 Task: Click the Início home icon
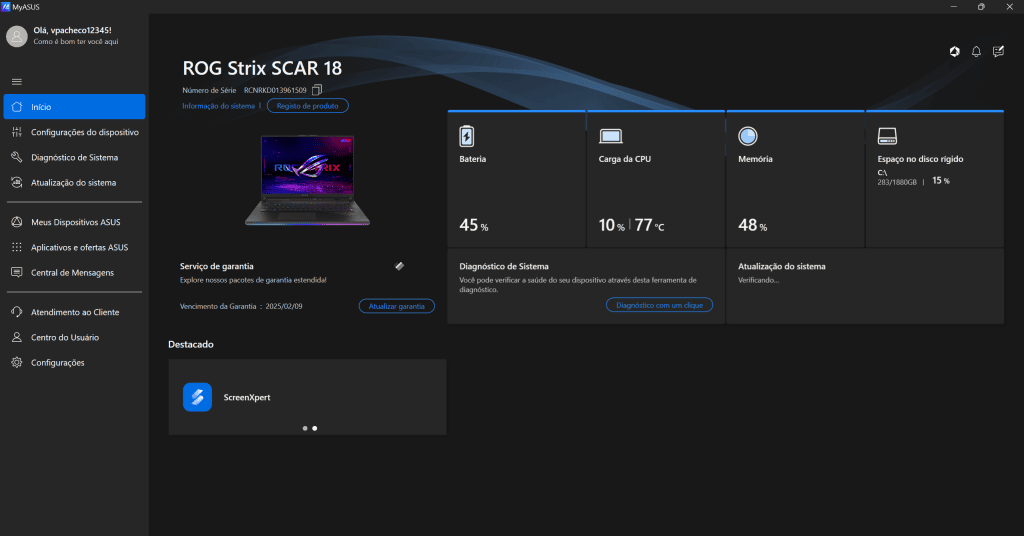point(17,106)
